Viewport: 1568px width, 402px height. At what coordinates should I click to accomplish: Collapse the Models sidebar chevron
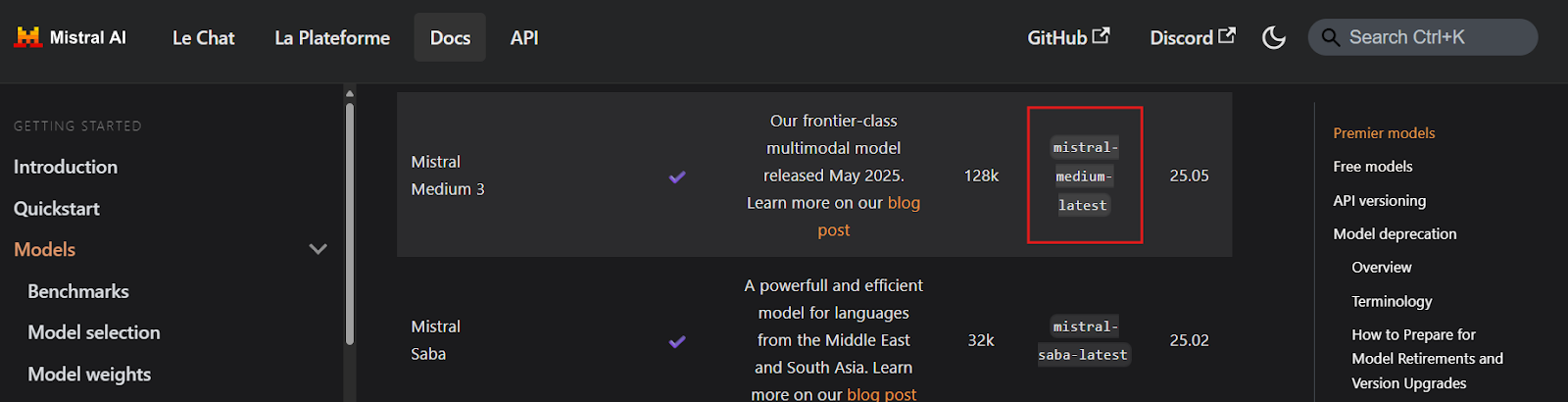(318, 249)
